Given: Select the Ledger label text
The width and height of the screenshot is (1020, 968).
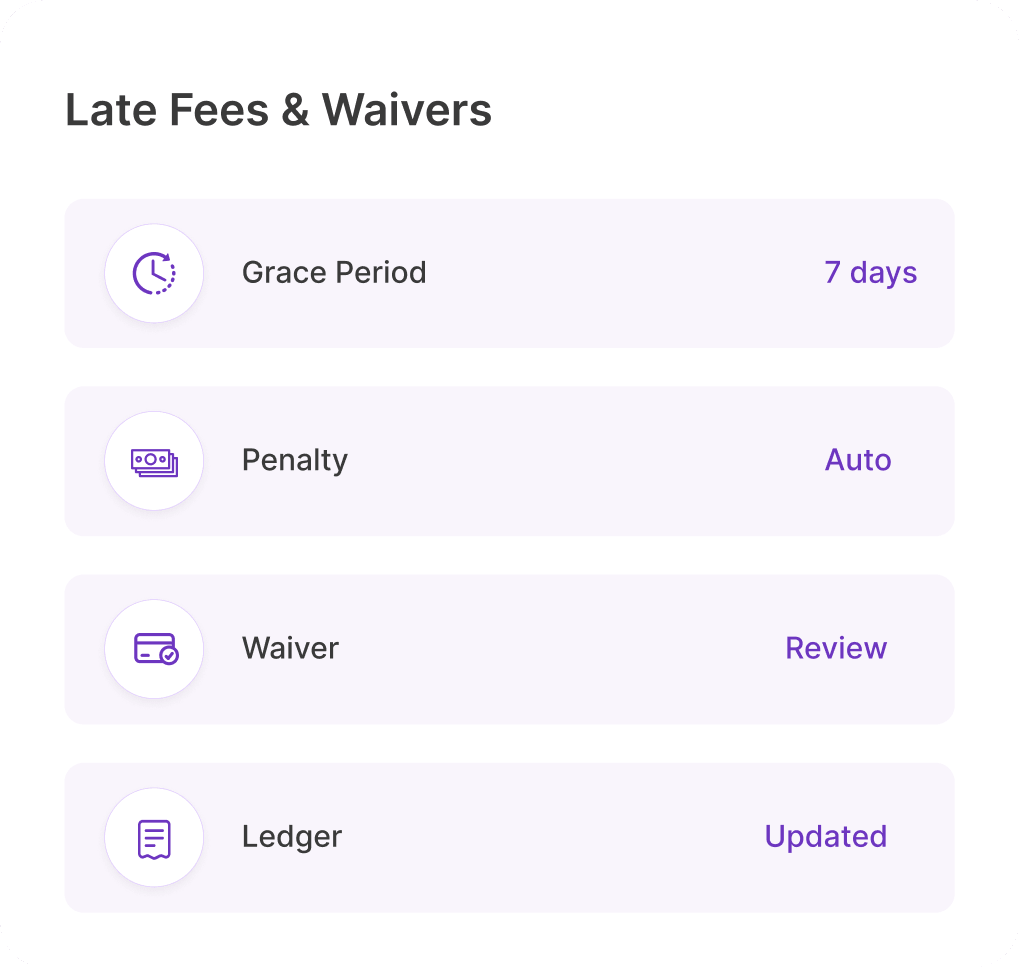Looking at the screenshot, I should [291, 837].
